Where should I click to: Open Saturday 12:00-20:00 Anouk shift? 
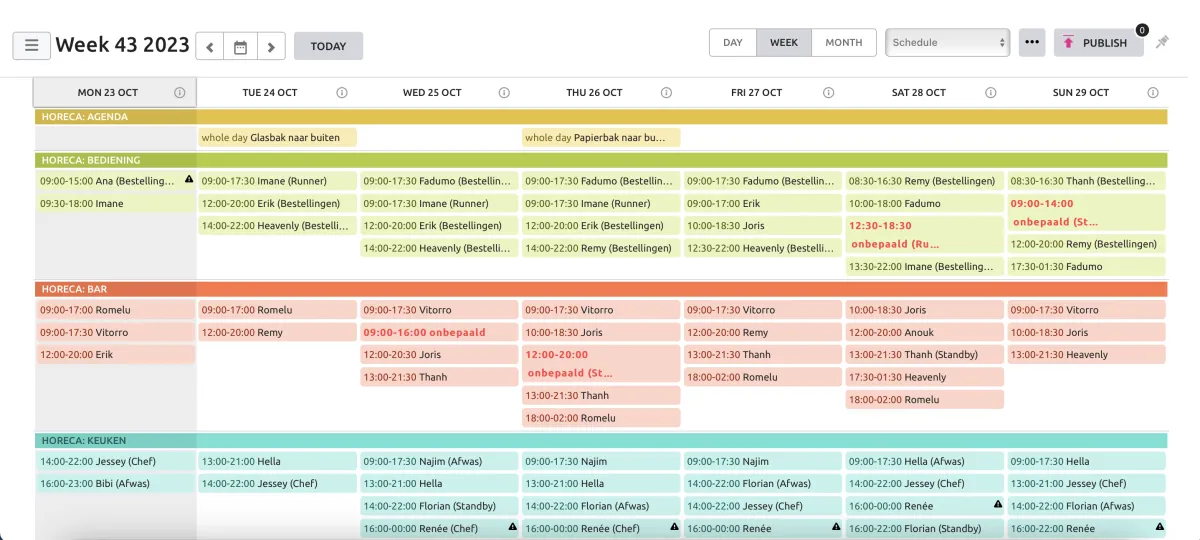(925, 332)
